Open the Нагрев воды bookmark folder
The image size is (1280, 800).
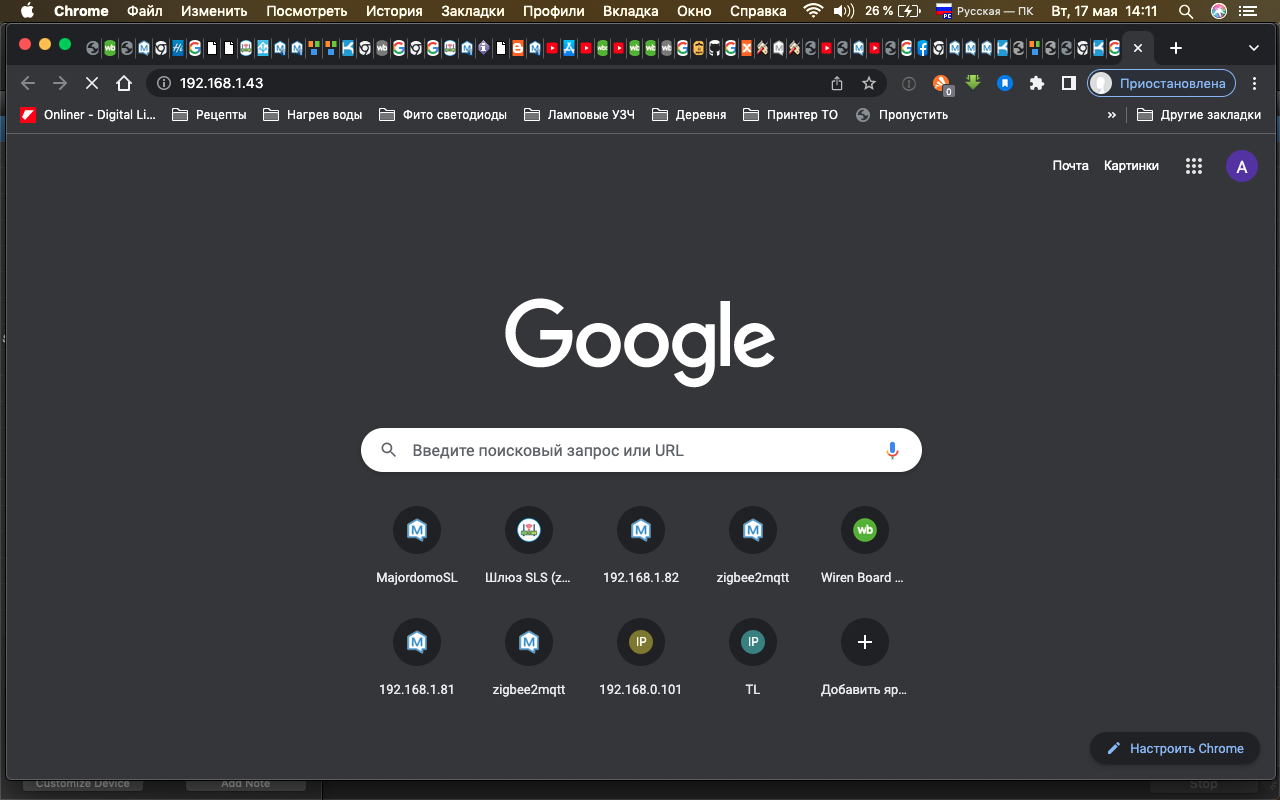[312, 115]
